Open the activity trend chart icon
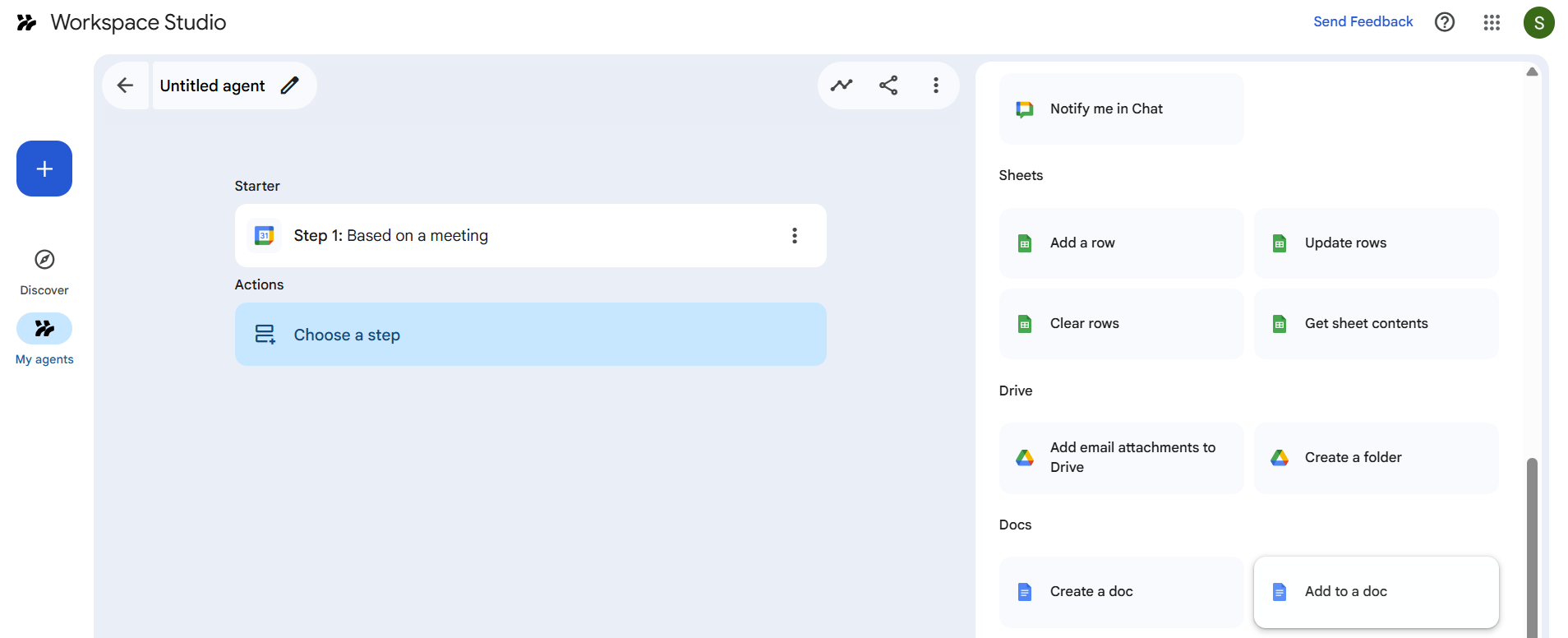This screenshot has width=1568, height=638. click(842, 86)
